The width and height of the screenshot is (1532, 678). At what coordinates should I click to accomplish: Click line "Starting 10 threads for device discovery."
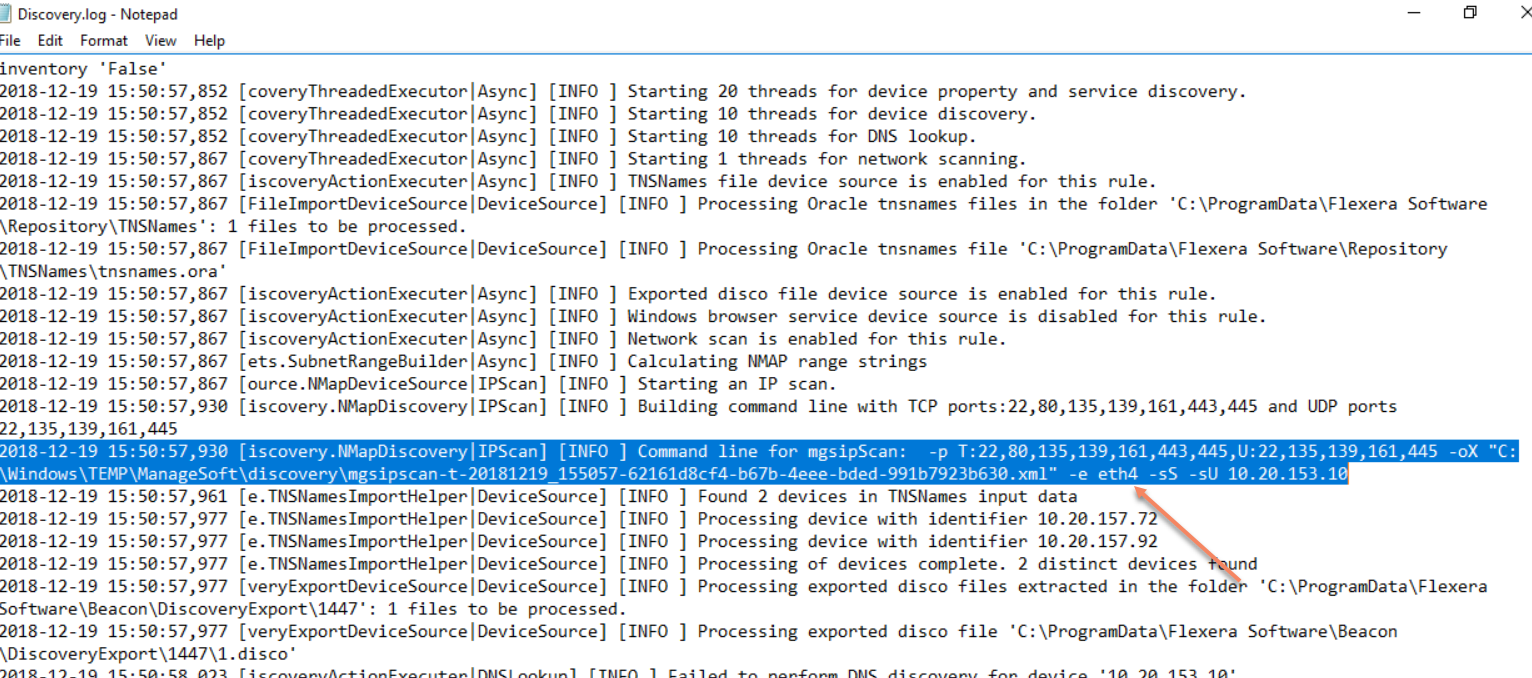(x=518, y=114)
